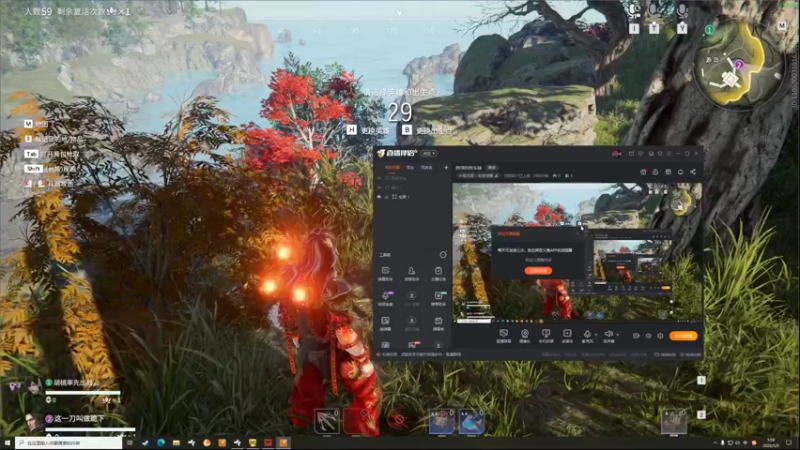Screen dimensions: 800x450
Task: Open the box icon left of the bell
Action: 668,172
